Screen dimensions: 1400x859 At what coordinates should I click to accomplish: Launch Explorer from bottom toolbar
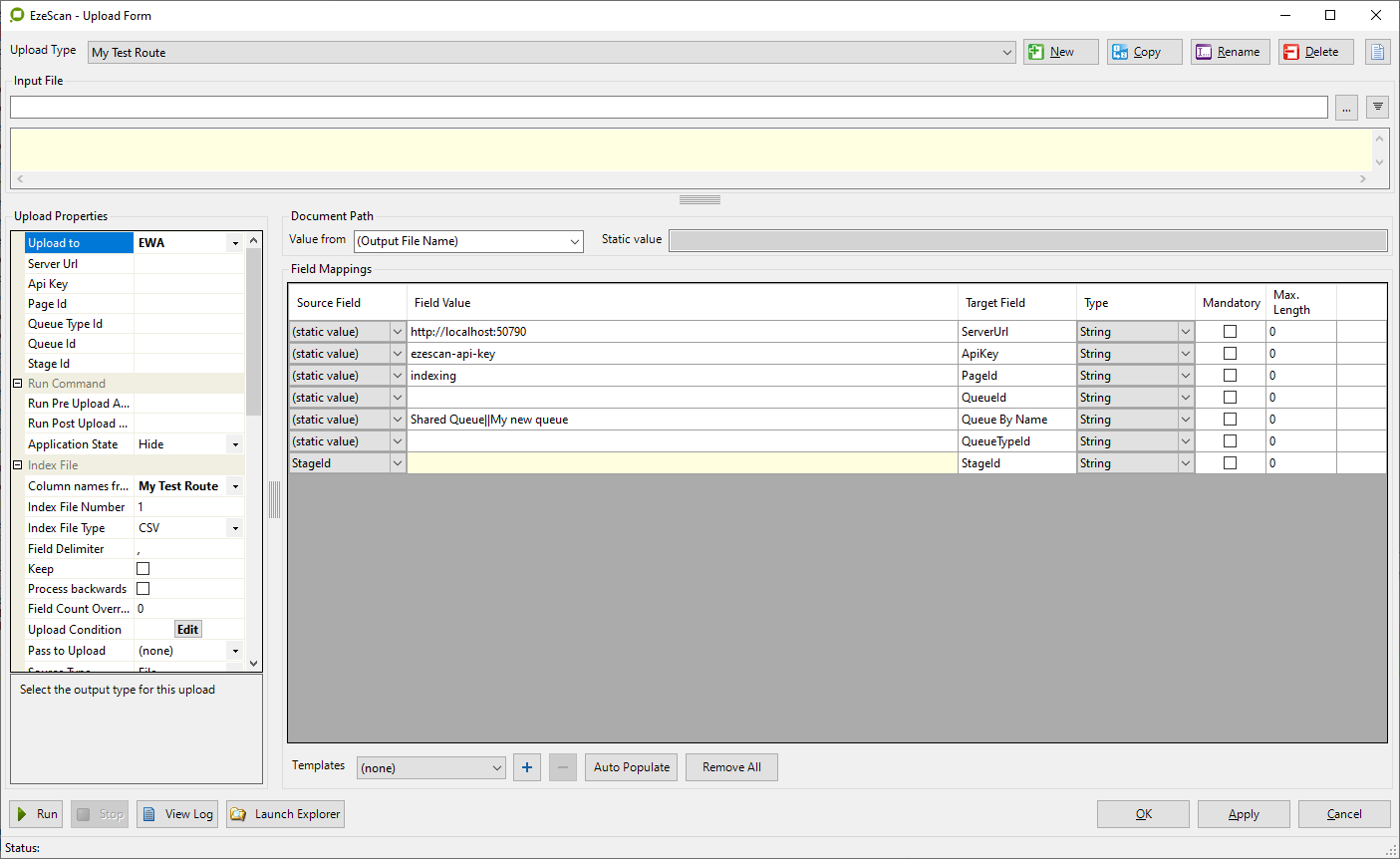pos(285,814)
